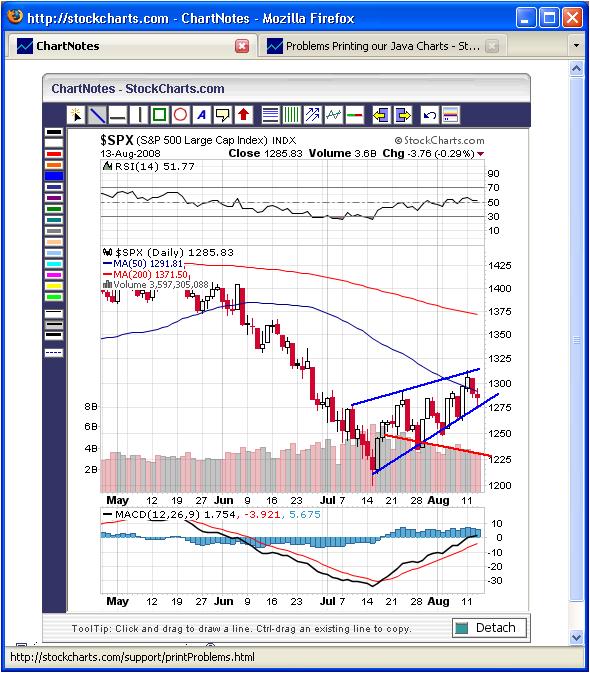The image size is (590, 673).
Task: Choose the vertical line tool
Action: point(139,115)
